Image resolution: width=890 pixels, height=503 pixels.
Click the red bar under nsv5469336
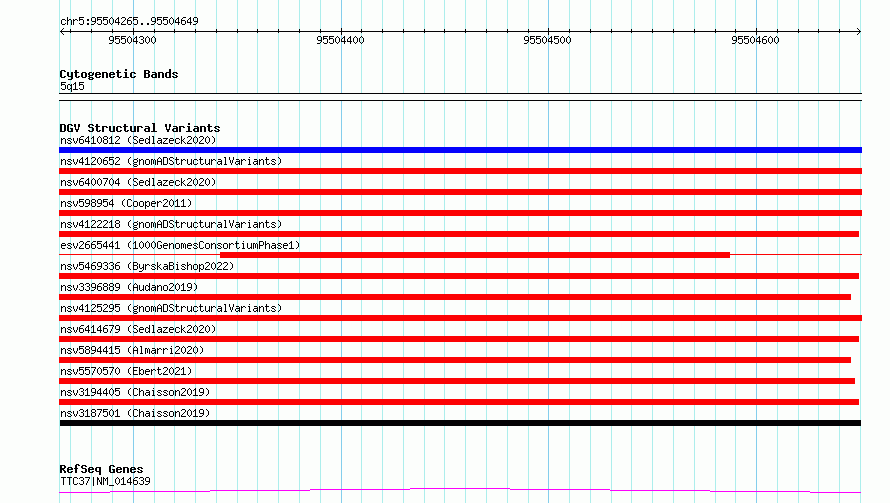[459, 276]
